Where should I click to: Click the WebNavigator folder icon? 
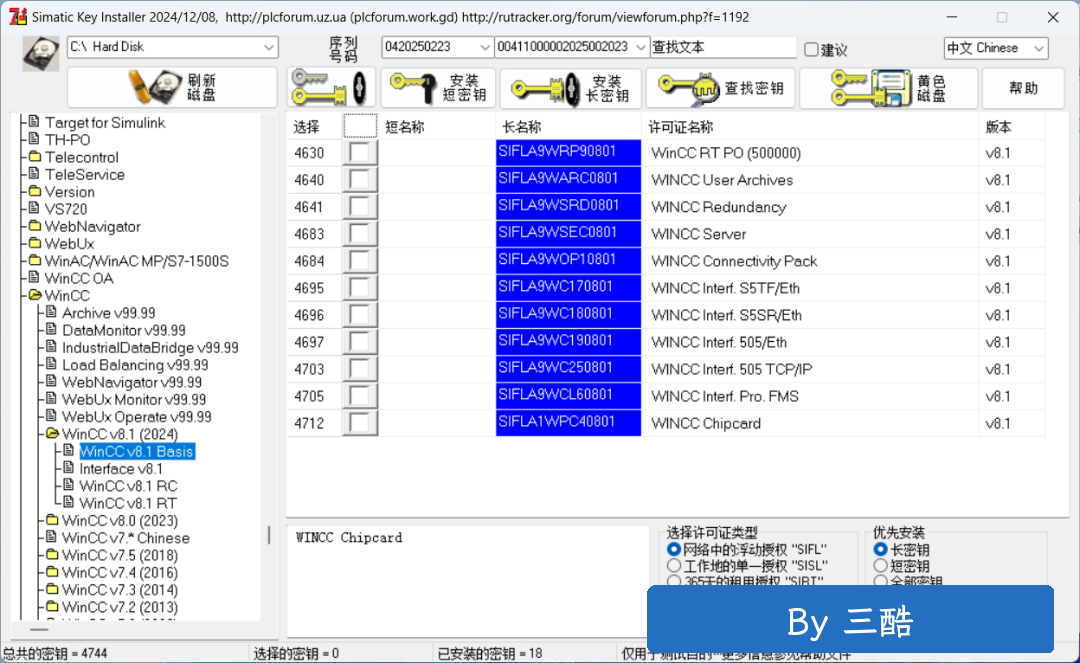click(x=35, y=226)
